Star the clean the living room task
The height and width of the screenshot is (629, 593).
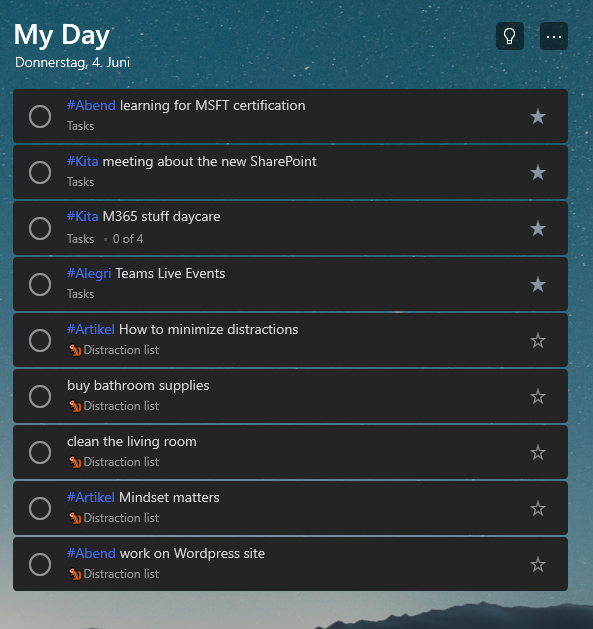pos(538,452)
